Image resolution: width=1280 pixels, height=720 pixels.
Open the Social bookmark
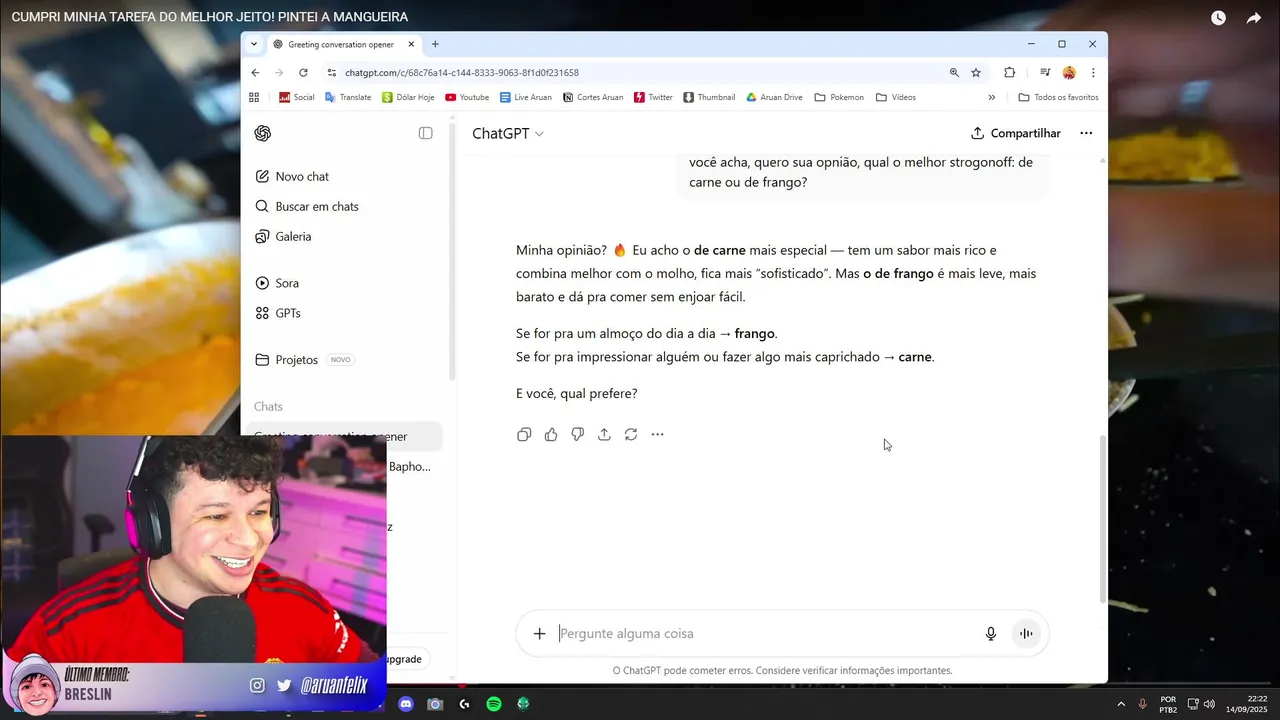click(296, 97)
